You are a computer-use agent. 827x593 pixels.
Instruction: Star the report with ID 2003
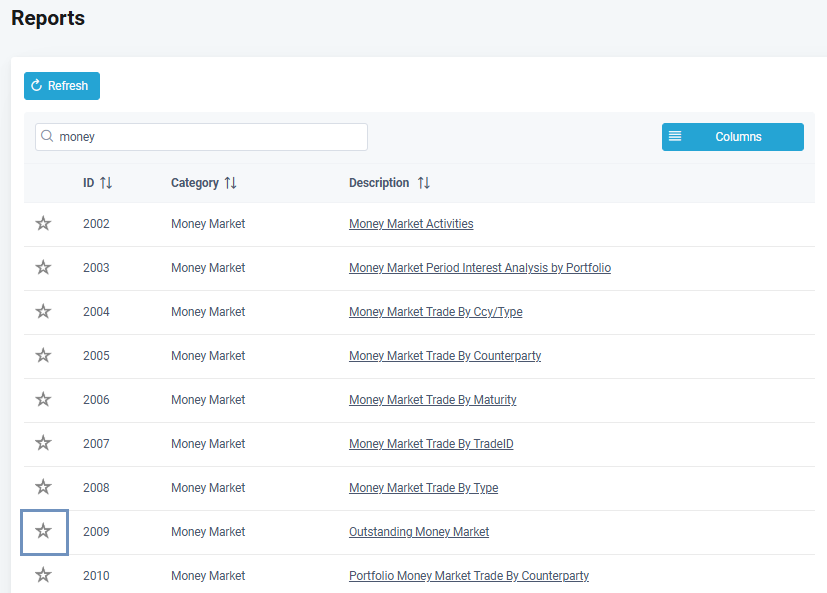pyautogui.click(x=43, y=268)
